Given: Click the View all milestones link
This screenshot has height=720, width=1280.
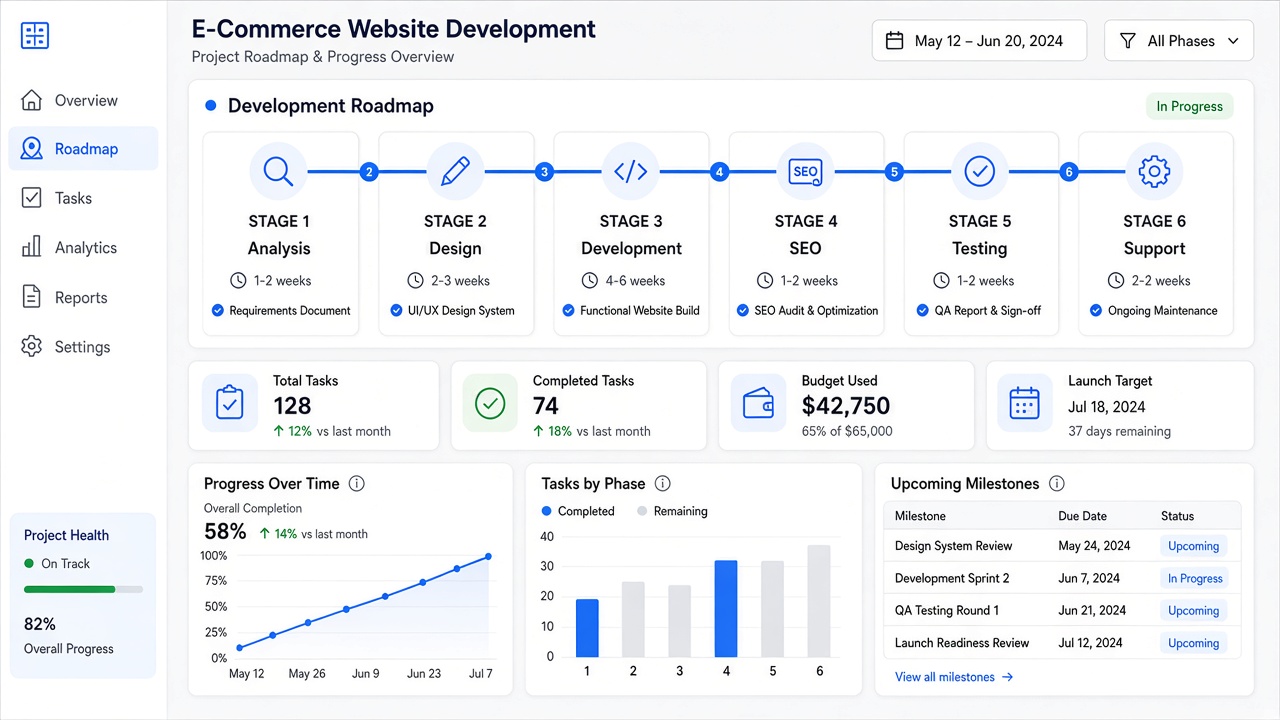Looking at the screenshot, I should pyautogui.click(x=954, y=677).
